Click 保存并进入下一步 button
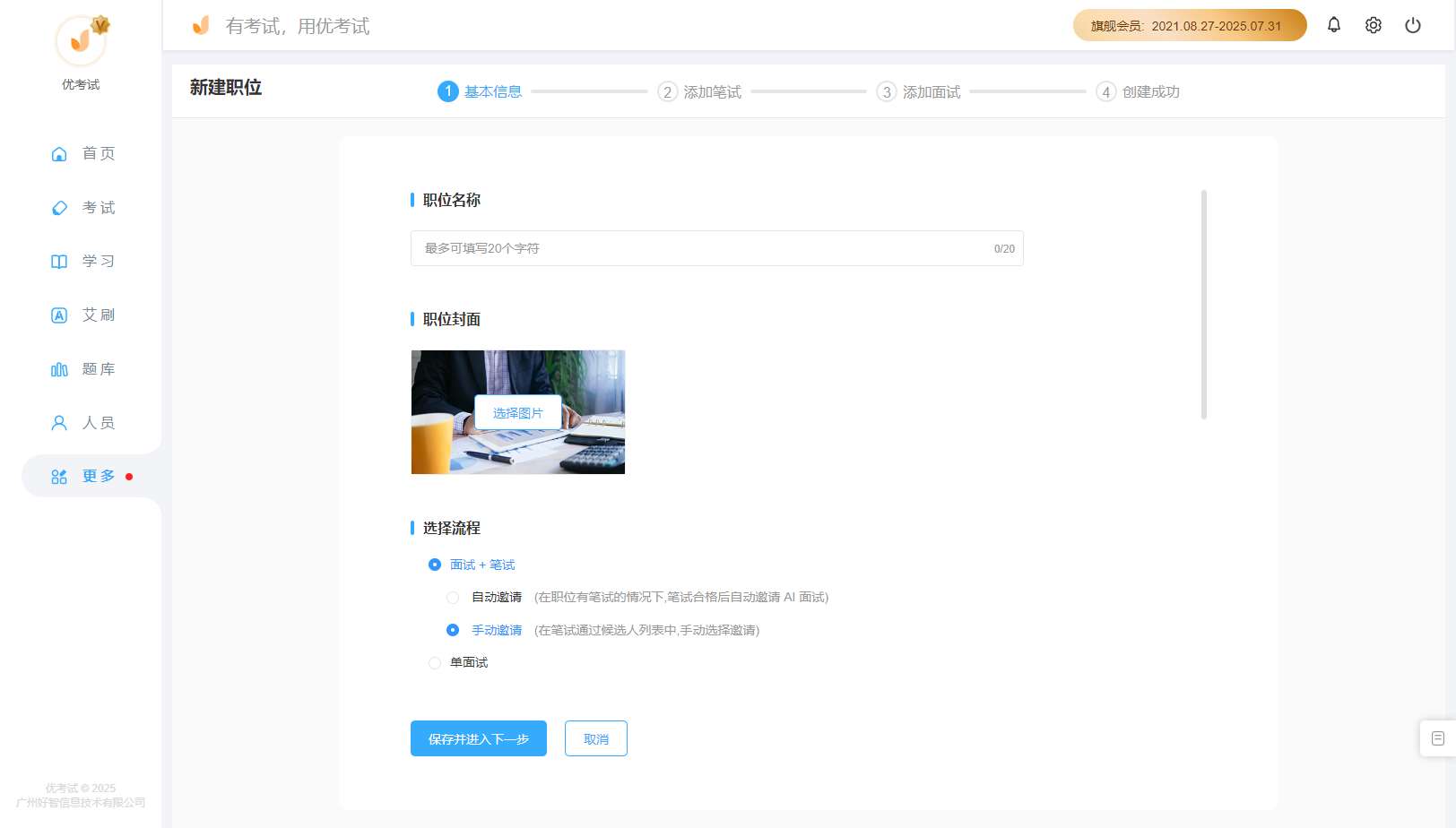 point(479,738)
